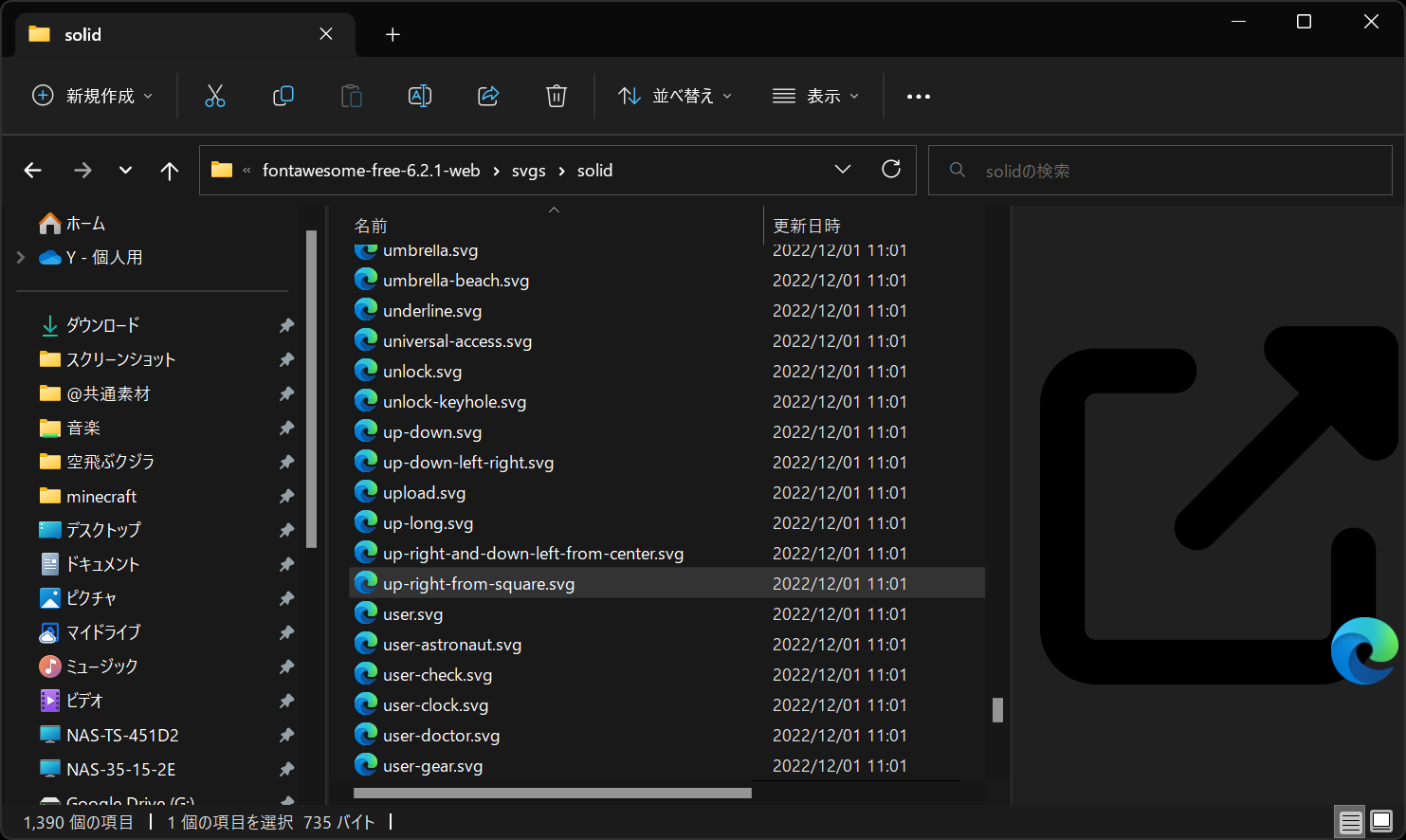Click the Delete trash can icon
1406x840 pixels.
click(557, 96)
